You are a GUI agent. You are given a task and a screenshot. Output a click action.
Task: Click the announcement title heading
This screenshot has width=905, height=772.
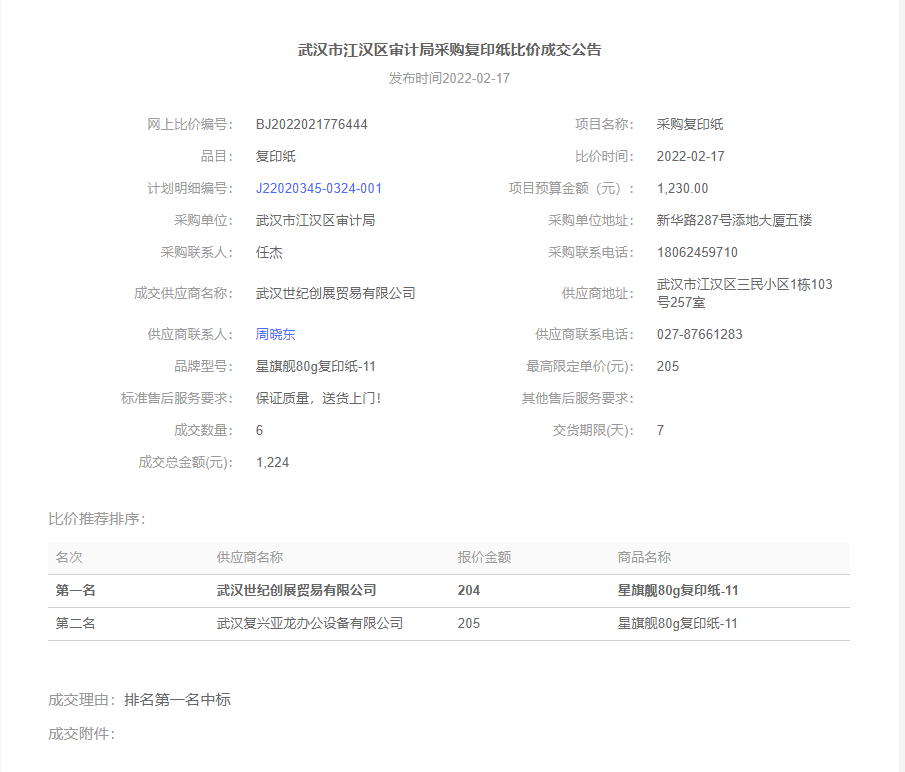pos(450,49)
